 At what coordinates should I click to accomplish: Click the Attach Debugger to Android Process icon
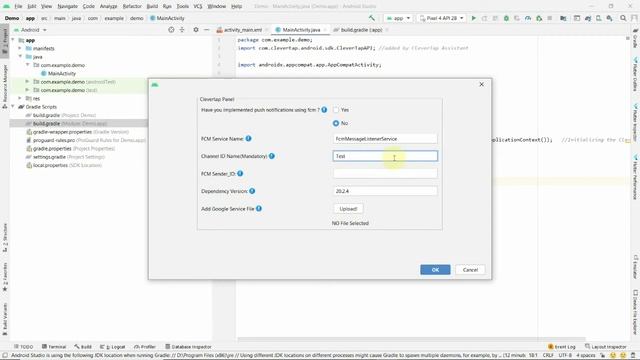(x=539, y=18)
